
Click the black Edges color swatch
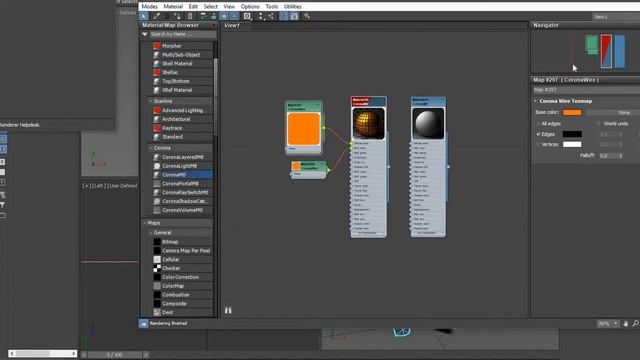tap(572, 134)
